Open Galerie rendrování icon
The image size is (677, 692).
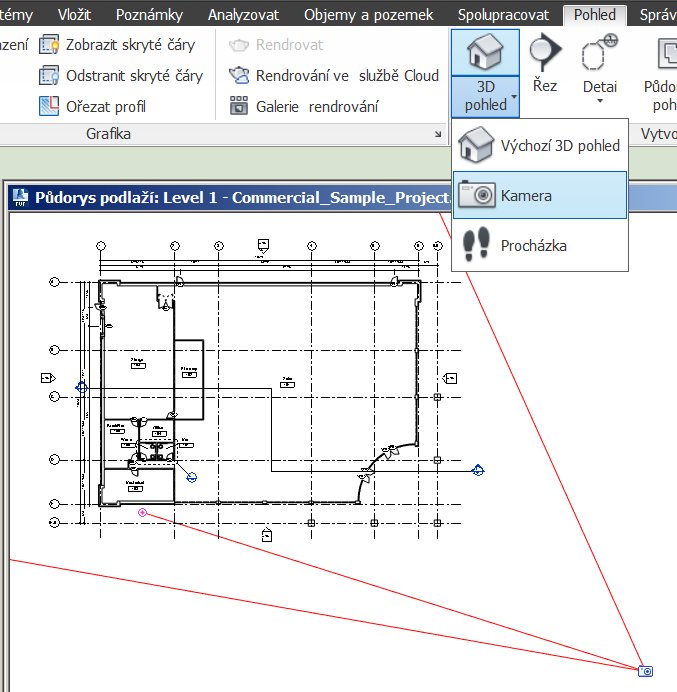(239, 106)
